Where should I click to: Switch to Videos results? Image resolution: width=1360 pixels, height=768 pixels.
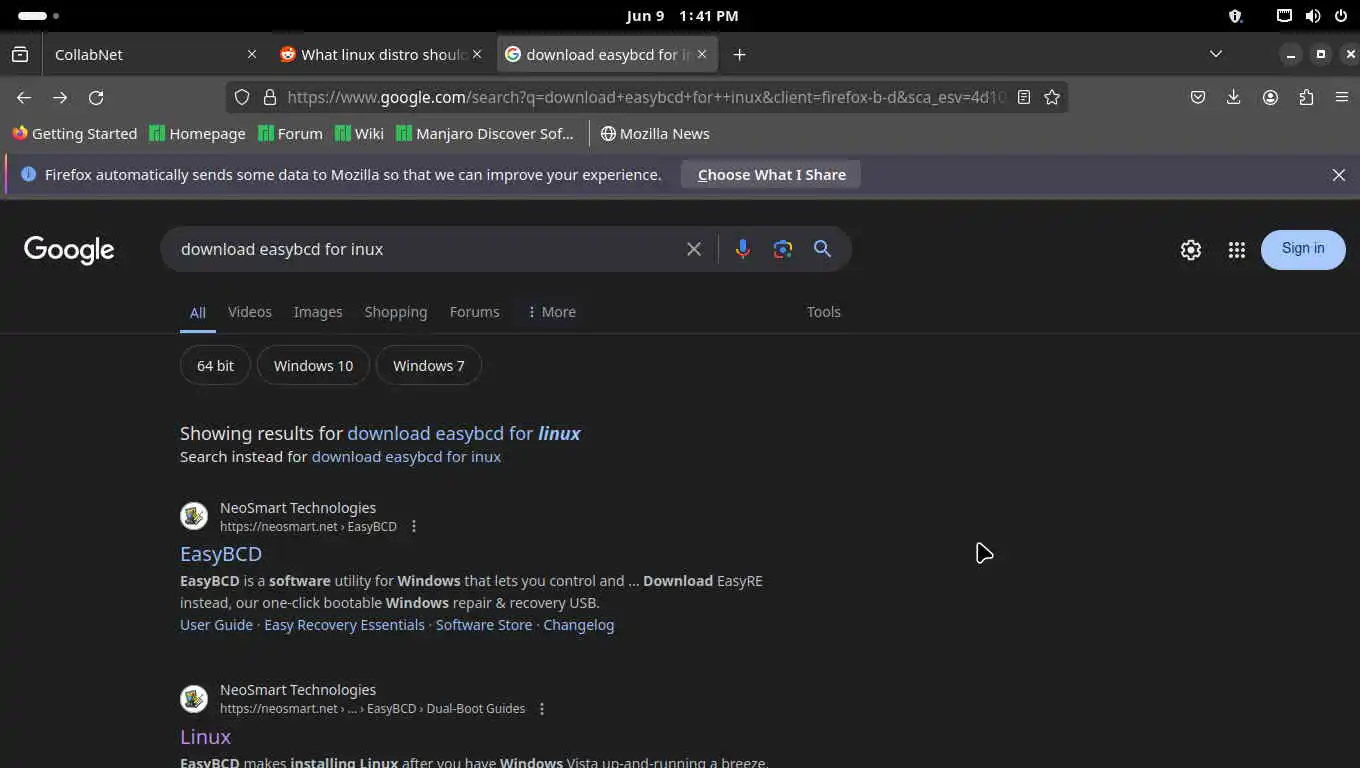tap(250, 312)
